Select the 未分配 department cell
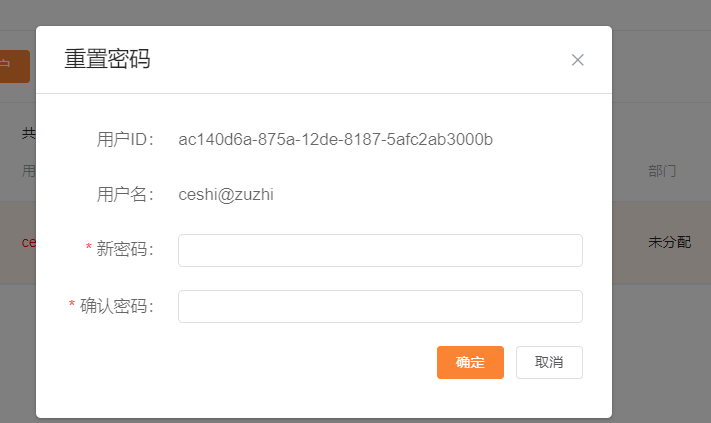Screen dimensions: 711x423 (x=669, y=242)
